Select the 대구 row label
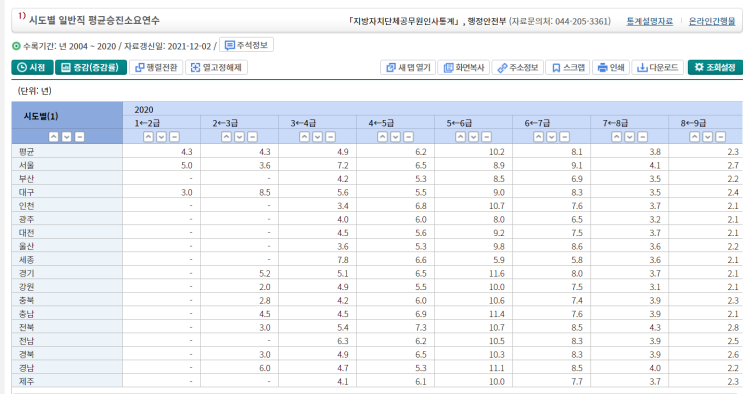This screenshot has width=743, height=394. 27,192
